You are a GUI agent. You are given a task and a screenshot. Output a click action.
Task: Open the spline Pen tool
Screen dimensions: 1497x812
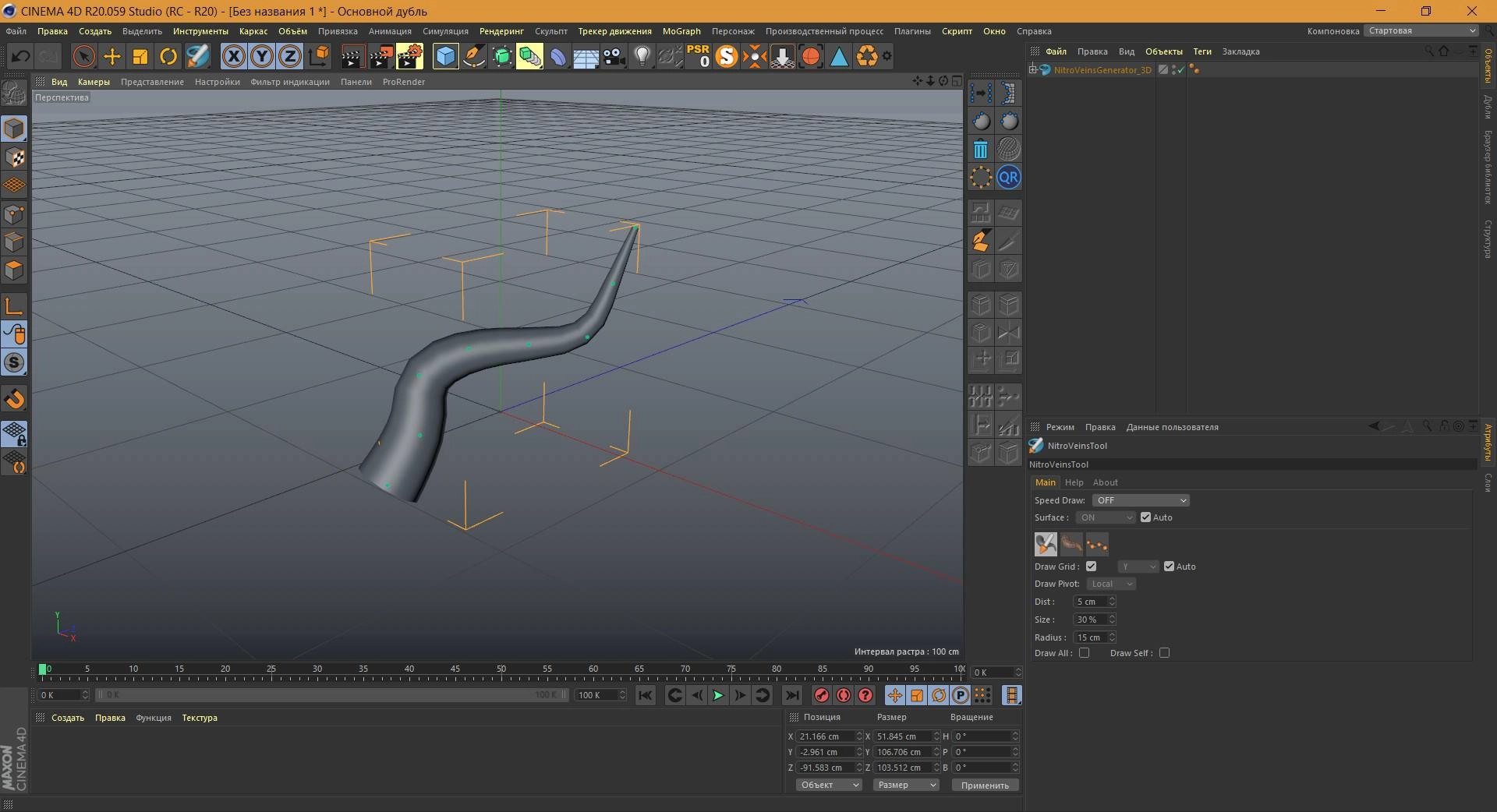pyautogui.click(x=473, y=56)
